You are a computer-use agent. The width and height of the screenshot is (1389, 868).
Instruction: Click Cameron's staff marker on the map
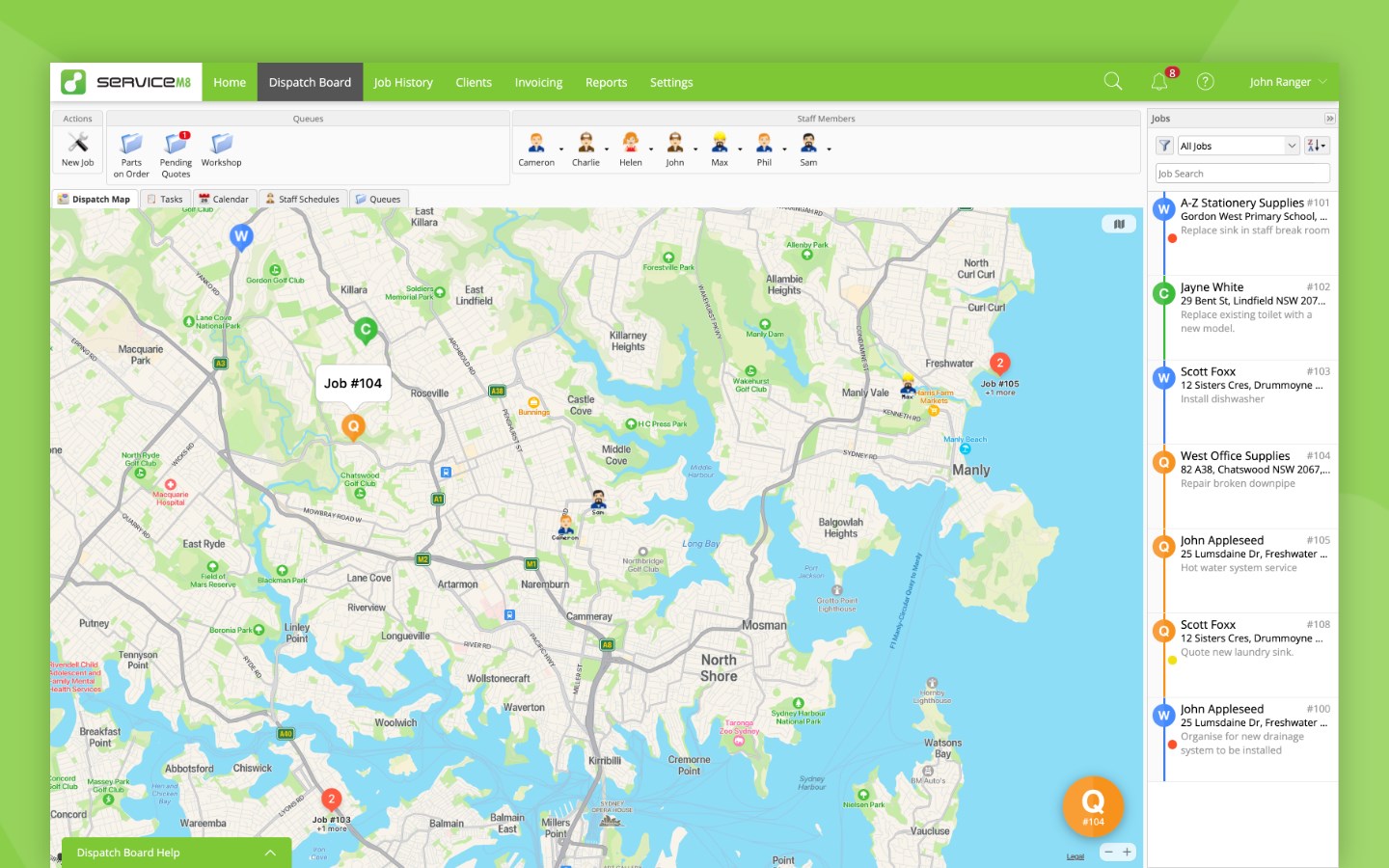click(566, 528)
